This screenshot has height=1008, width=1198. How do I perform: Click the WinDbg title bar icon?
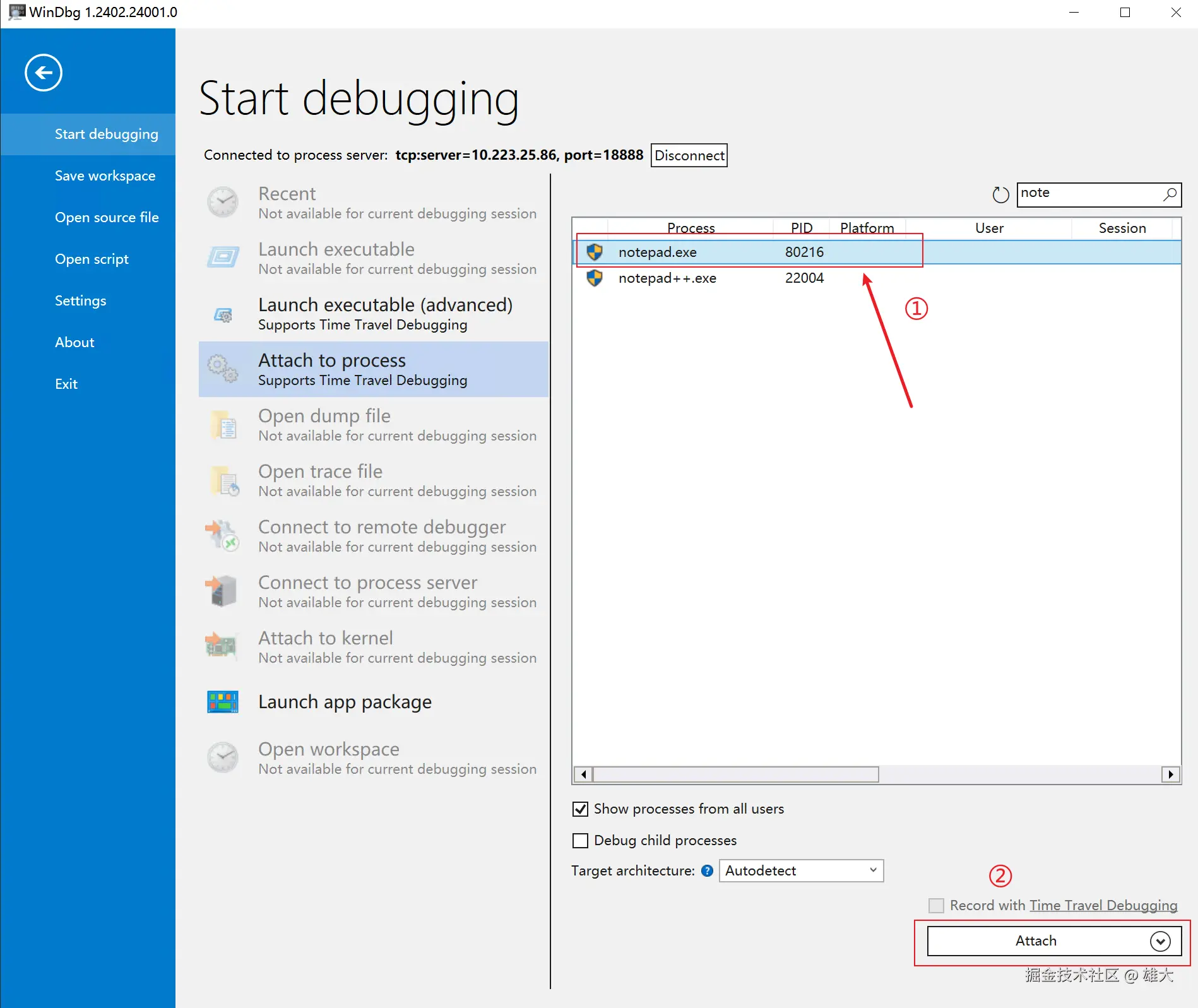coord(17,12)
